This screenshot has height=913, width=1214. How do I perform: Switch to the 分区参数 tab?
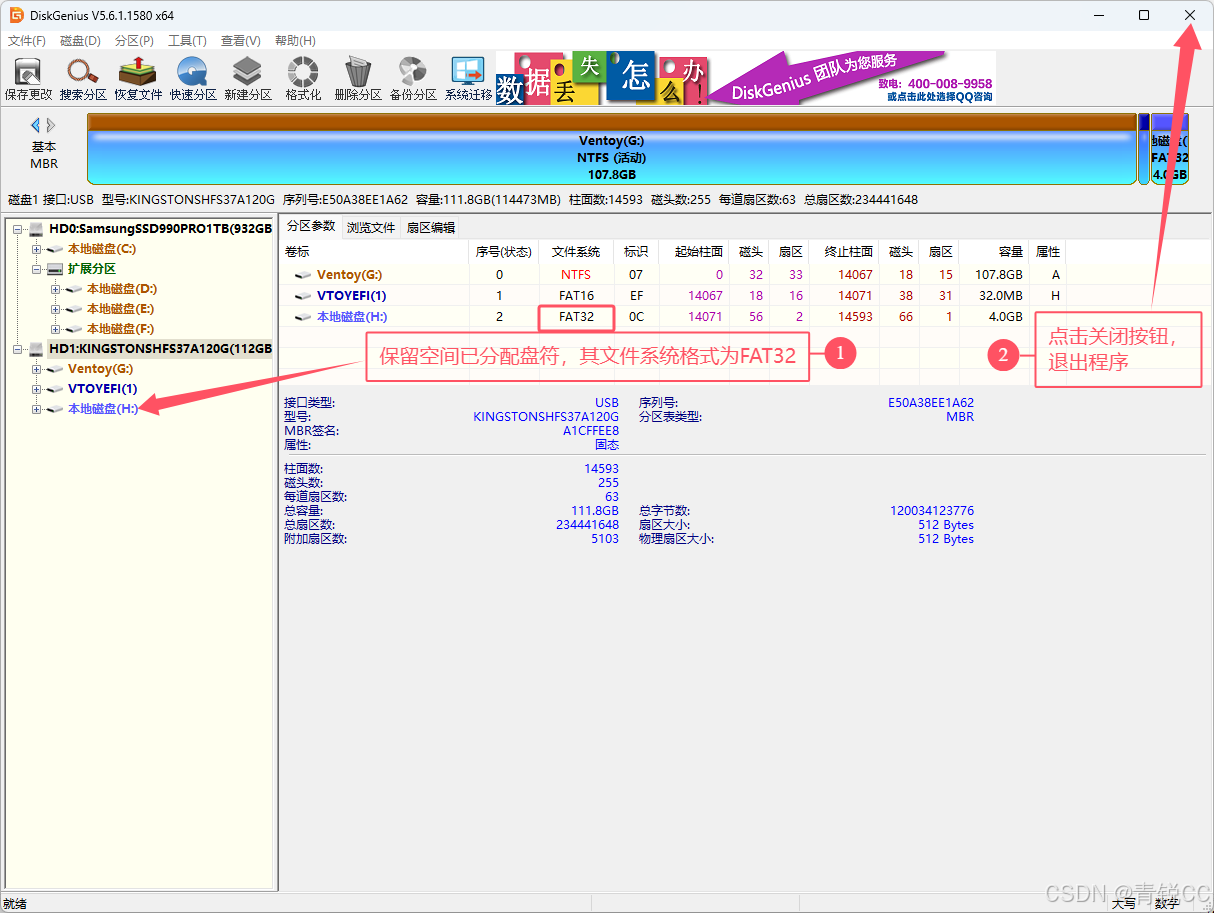click(x=310, y=227)
